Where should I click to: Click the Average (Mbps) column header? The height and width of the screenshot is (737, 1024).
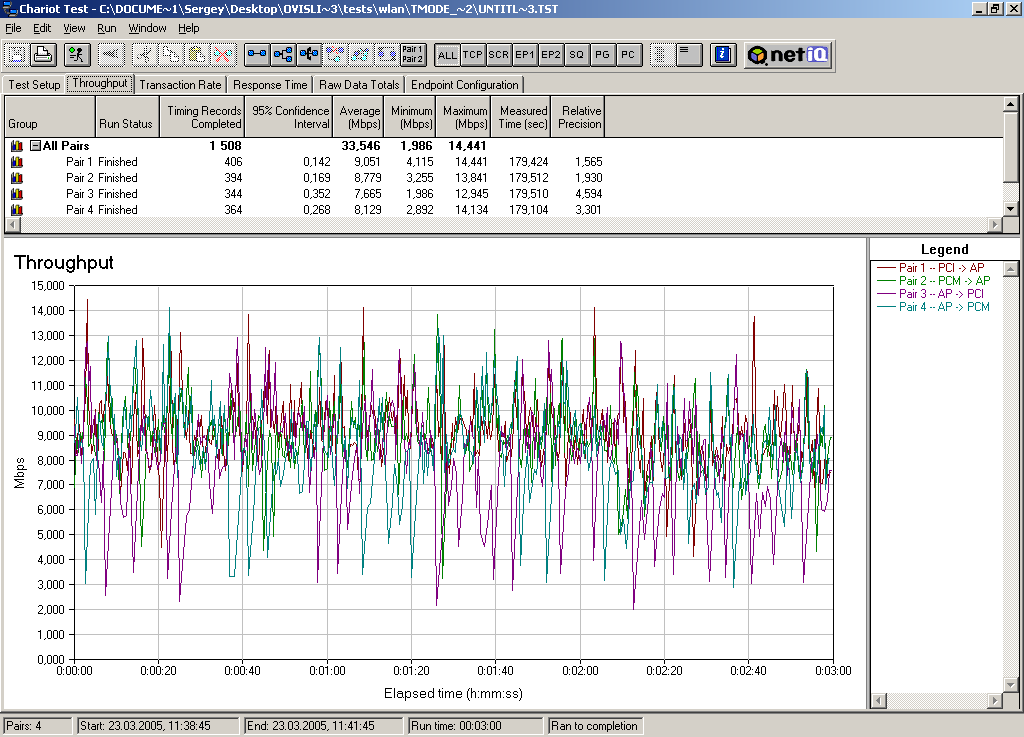[359, 117]
